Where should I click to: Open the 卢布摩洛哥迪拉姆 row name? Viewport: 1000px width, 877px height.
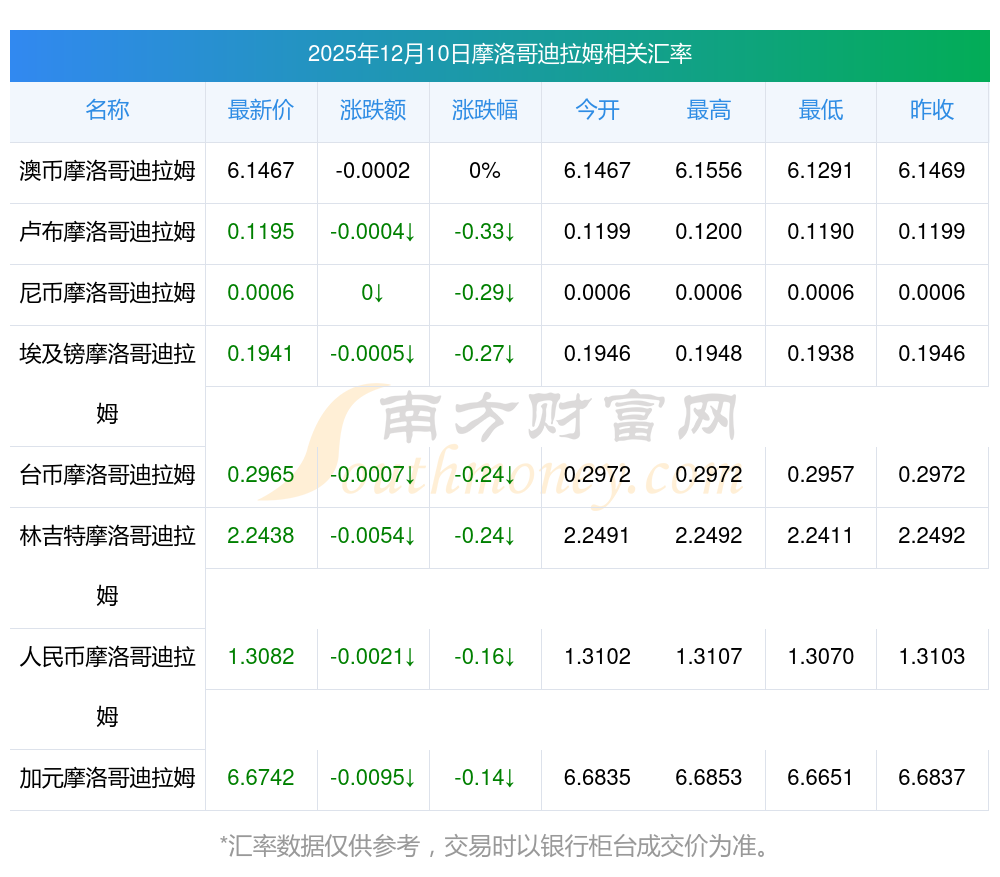(x=107, y=232)
